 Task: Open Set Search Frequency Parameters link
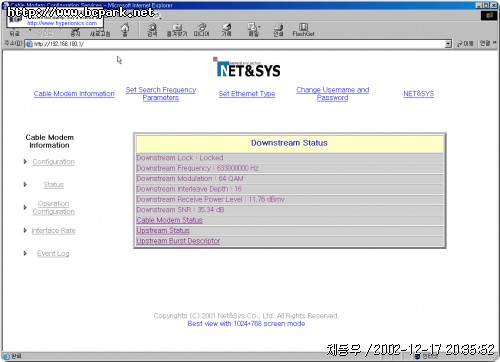coord(161,94)
